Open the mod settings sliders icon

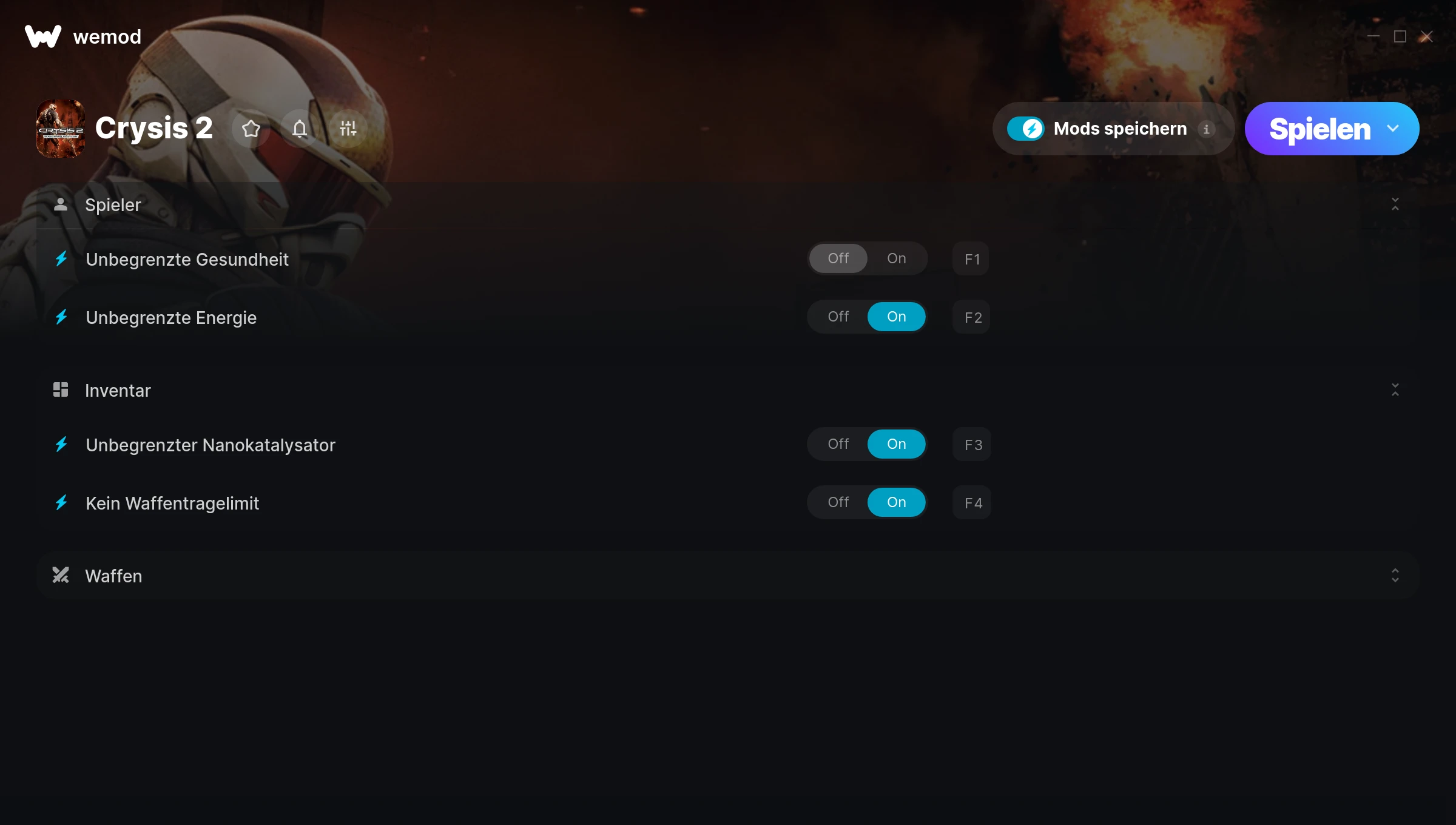pyautogui.click(x=348, y=129)
